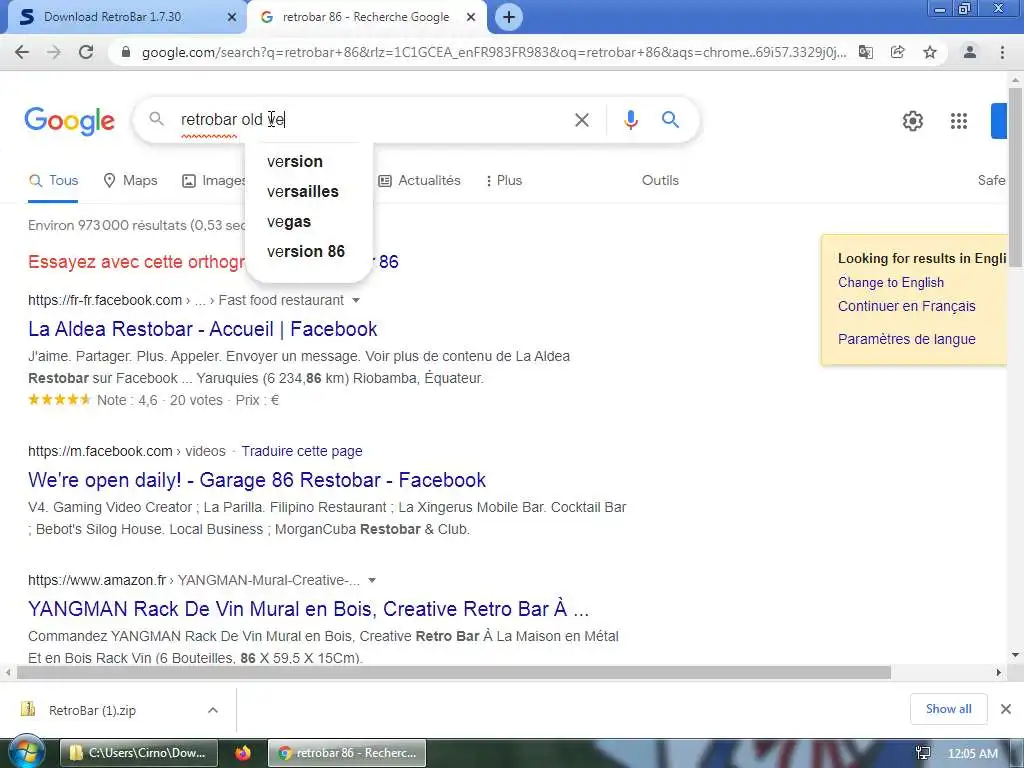Close the retrobar 86 Google tab
Screen dimensions: 1024x768
(471, 17)
